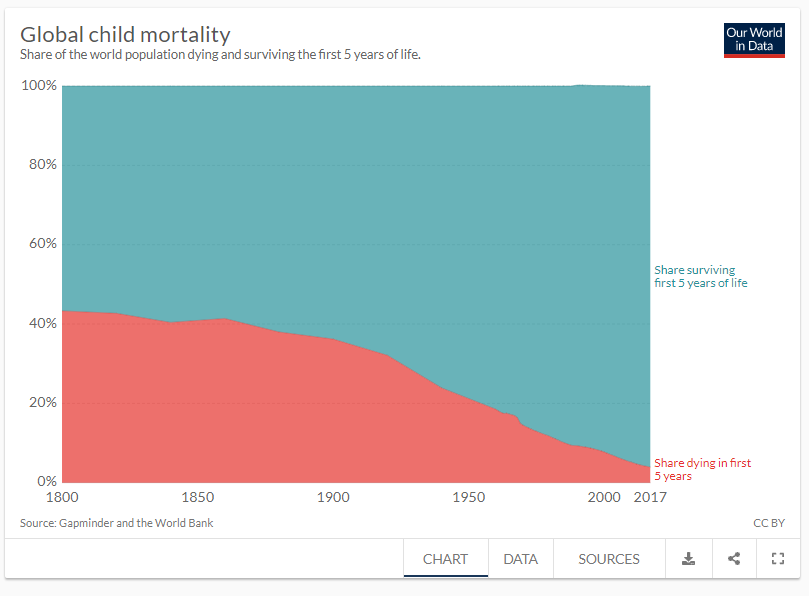Viewport: 809px width, 596px height.
Task: Click the 1800 x-axis label
Action: [62, 497]
